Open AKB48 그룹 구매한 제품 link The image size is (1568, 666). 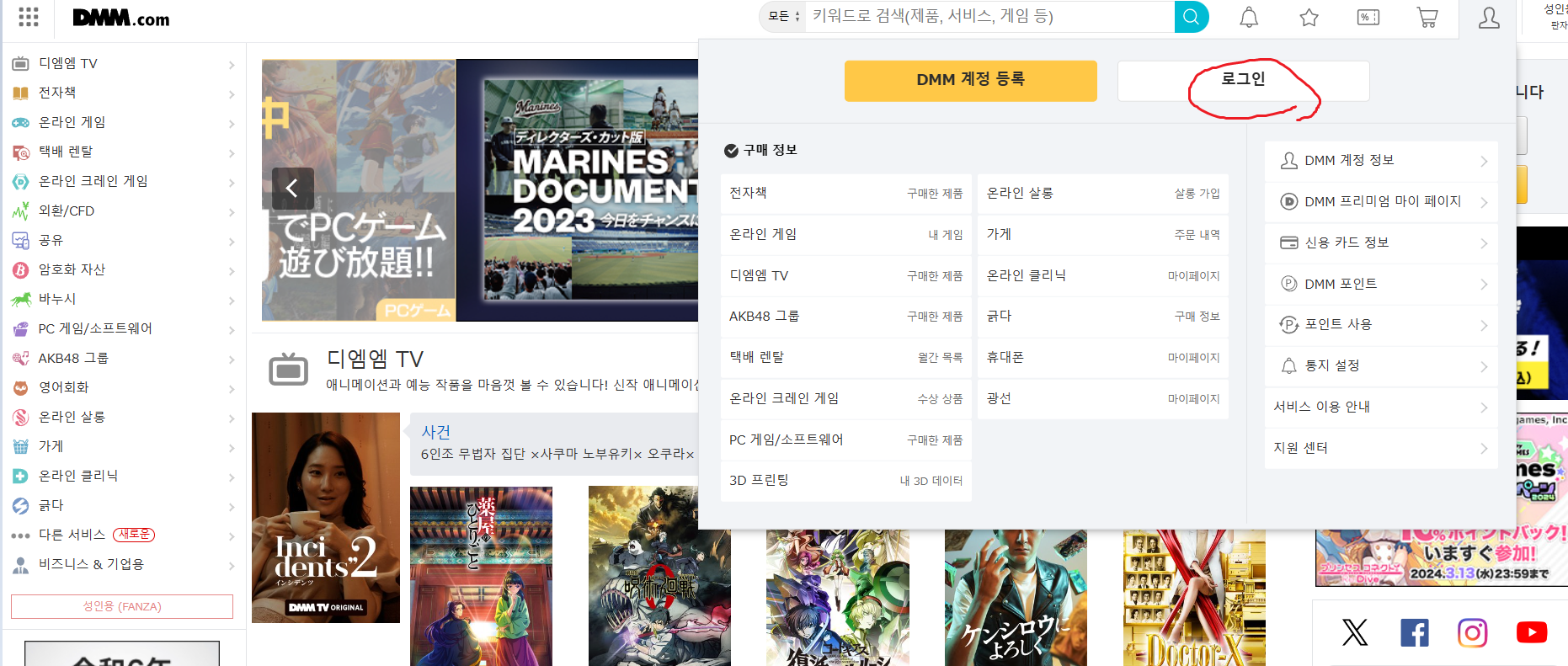(x=846, y=317)
